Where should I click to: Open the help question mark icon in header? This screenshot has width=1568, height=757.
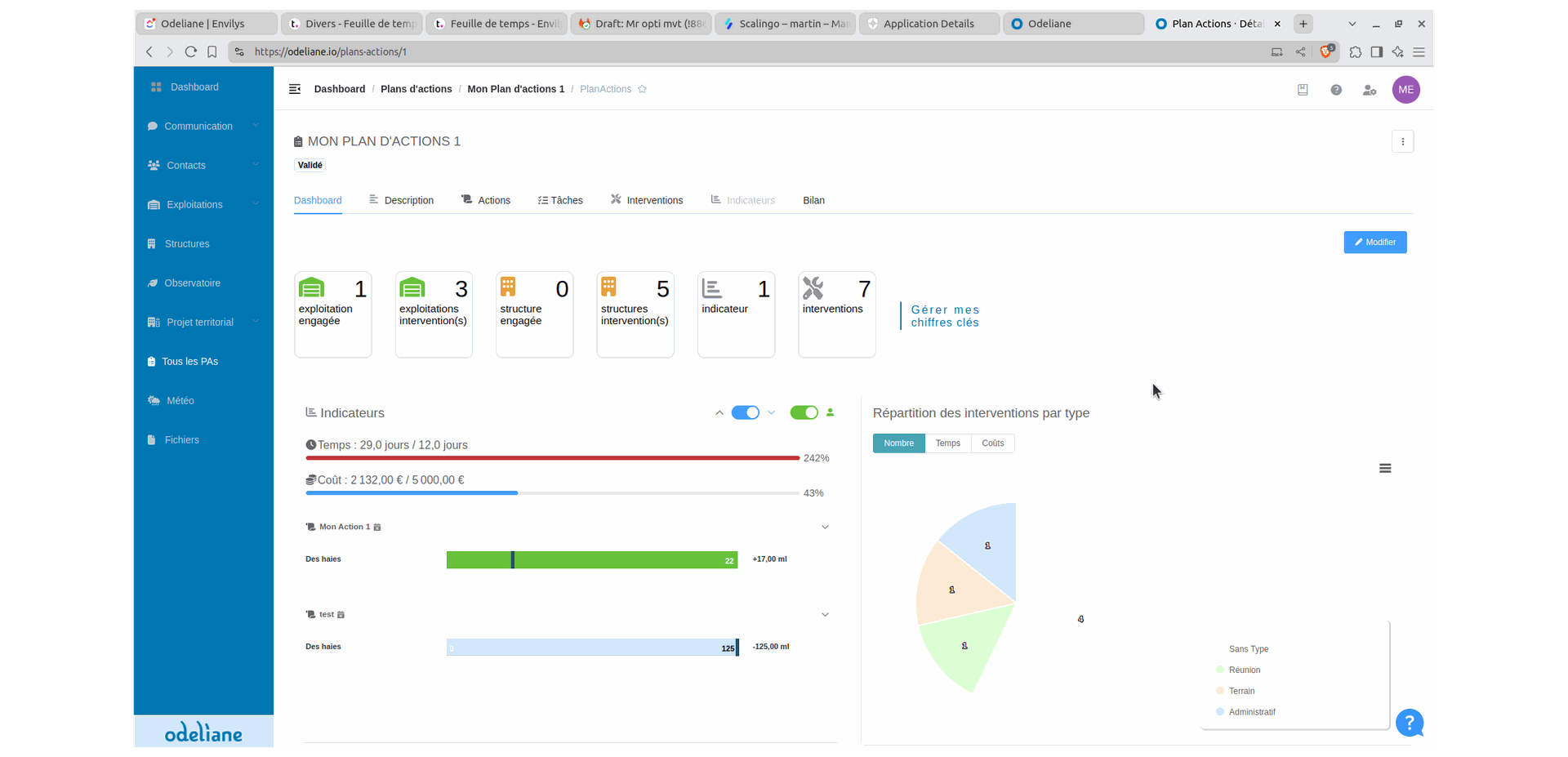[1336, 90]
